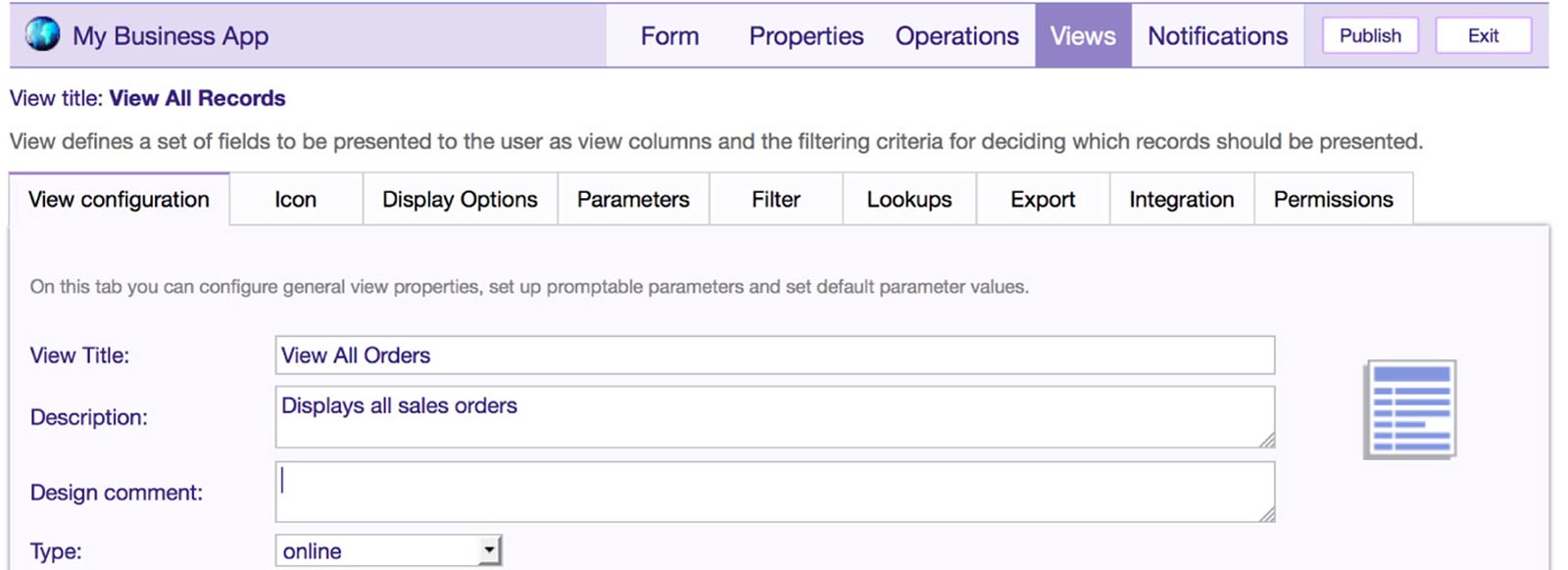
Task: Select the Views section
Action: 1083,36
